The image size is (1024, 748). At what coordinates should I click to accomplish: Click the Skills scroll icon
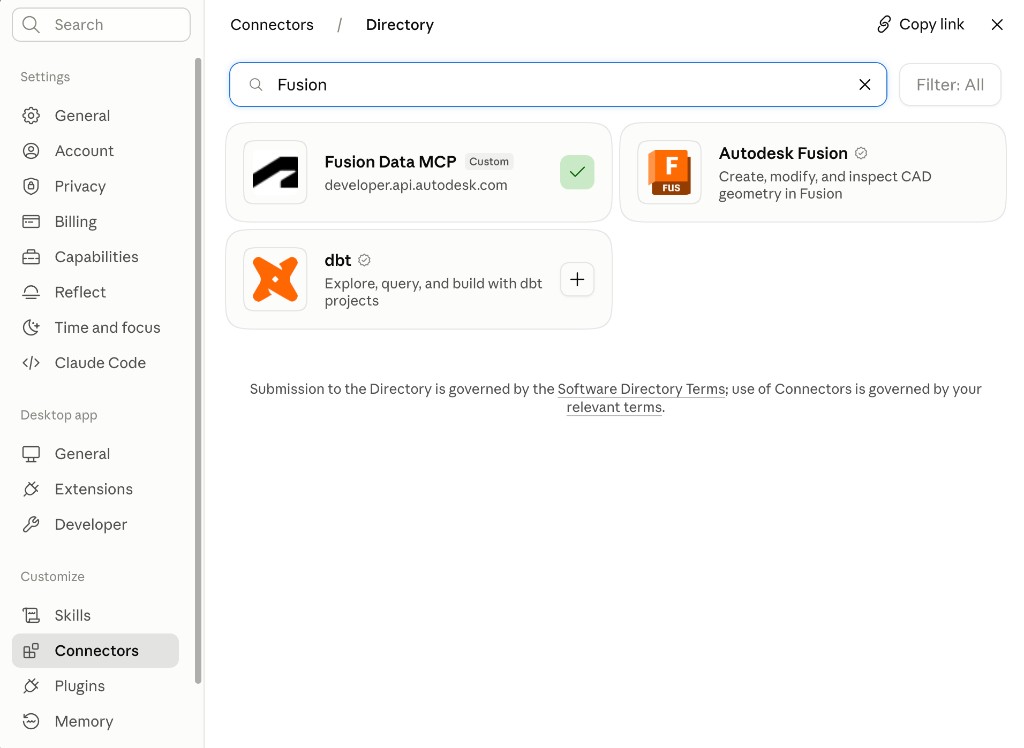[31, 615]
